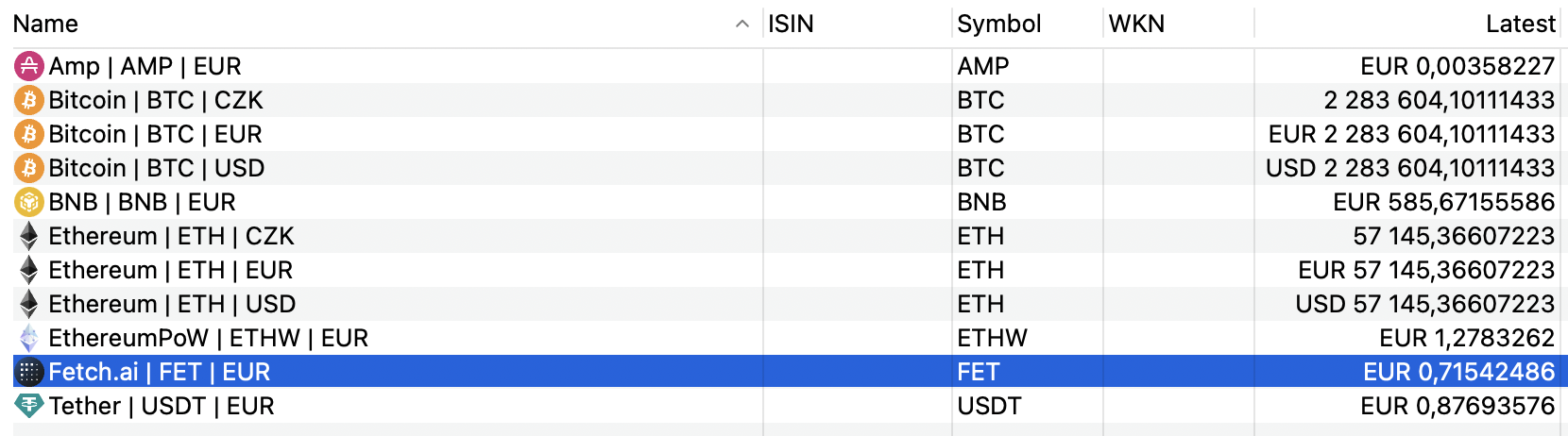Image resolution: width=1568 pixels, height=436 pixels.
Task: Click the Bitcoin icon in BTC | USD row
Action: [29, 168]
